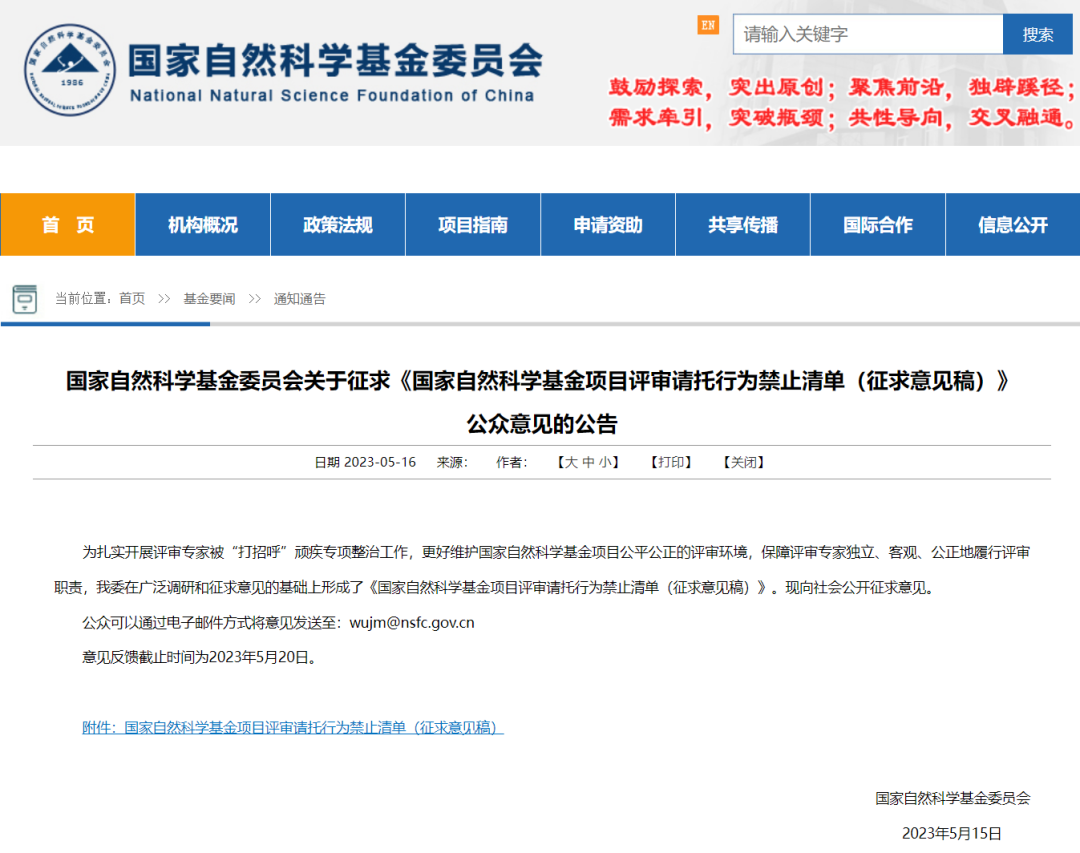Open the 申请资助 navigation item
Viewport: 1080px width, 853px height.
[608, 225]
